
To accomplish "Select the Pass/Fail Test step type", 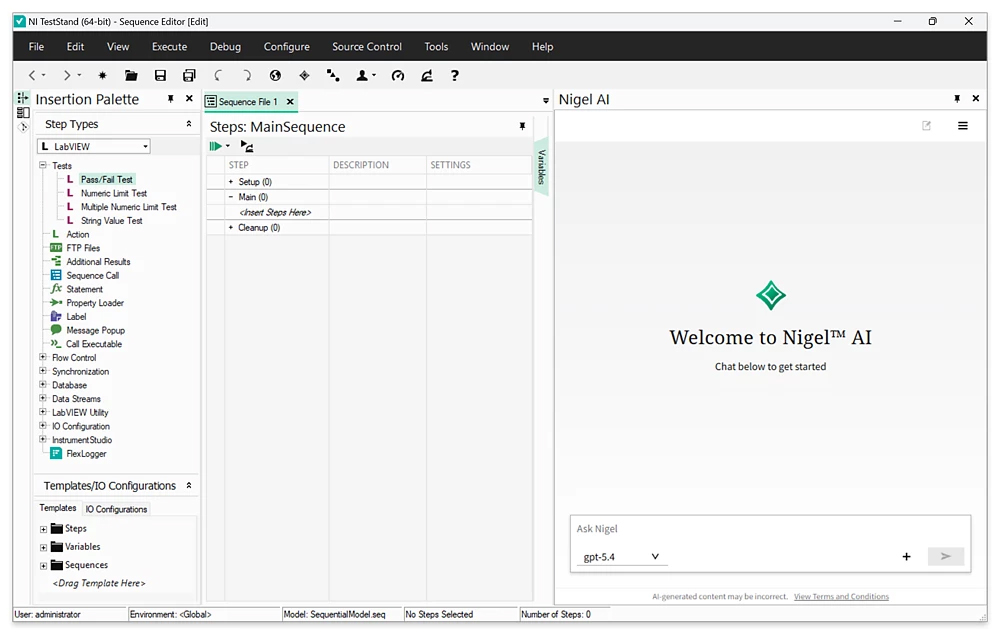I will point(107,179).
